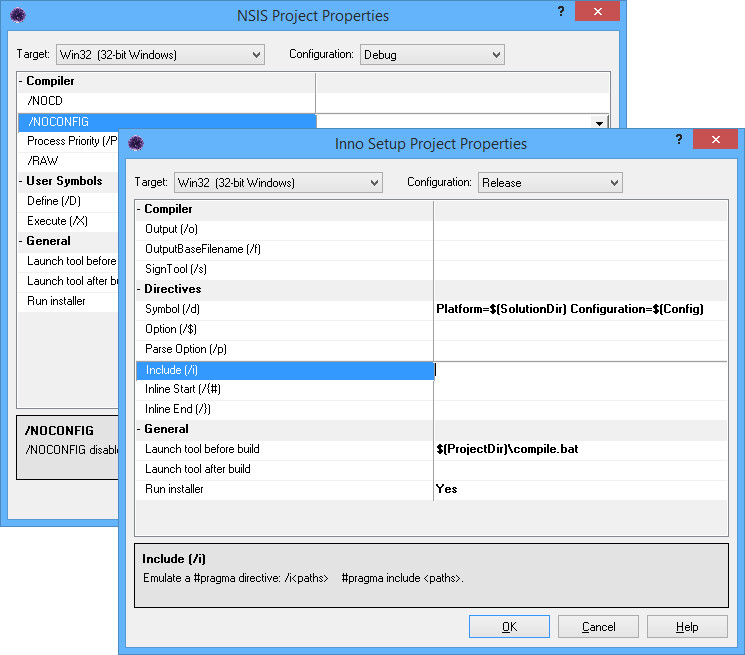Collapse the Compiler group in NSIS window
Screen dimensions: 745x655
tap(21, 81)
